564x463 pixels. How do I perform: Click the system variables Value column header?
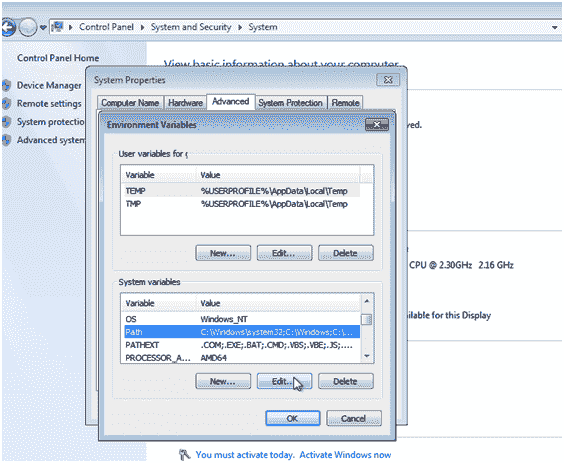(x=278, y=303)
